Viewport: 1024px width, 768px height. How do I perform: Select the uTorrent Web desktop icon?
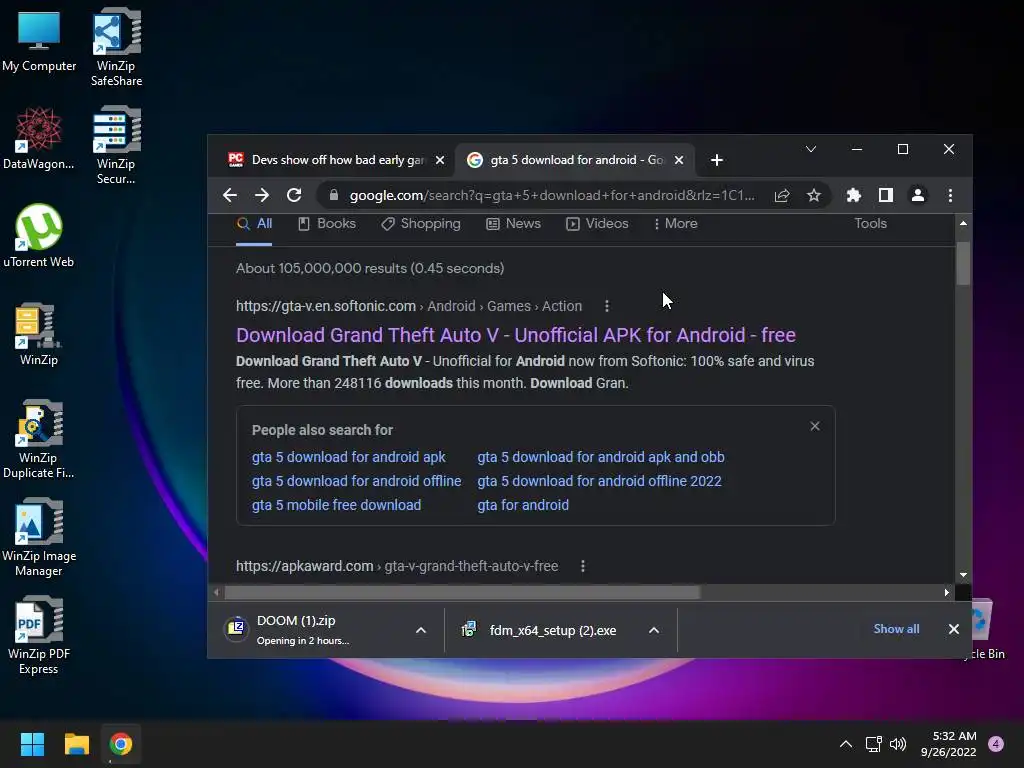click(39, 236)
